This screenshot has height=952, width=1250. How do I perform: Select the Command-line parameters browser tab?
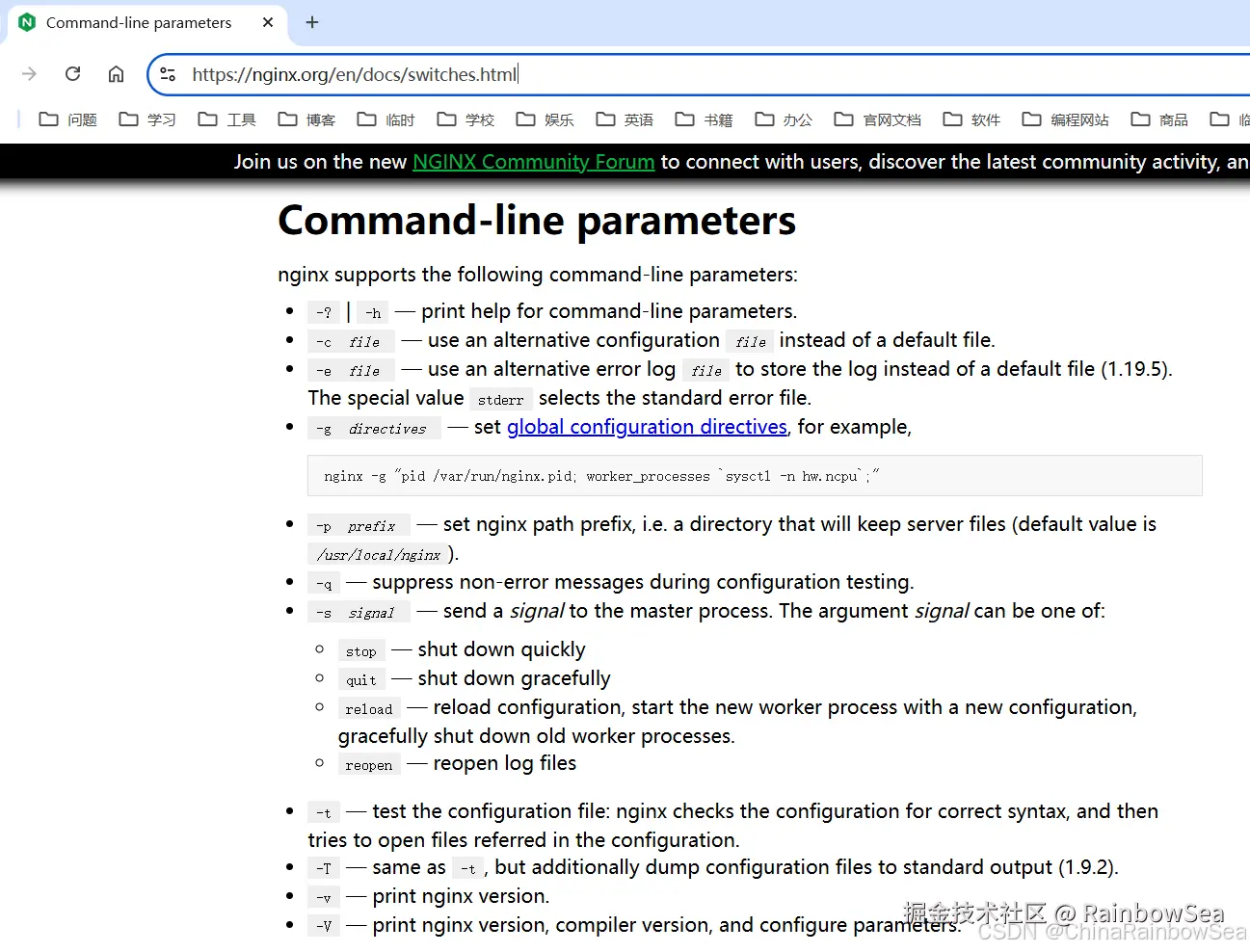[147, 23]
